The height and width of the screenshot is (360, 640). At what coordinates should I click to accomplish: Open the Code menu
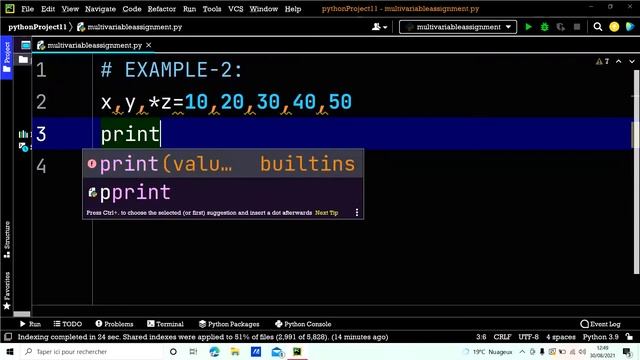click(131, 9)
